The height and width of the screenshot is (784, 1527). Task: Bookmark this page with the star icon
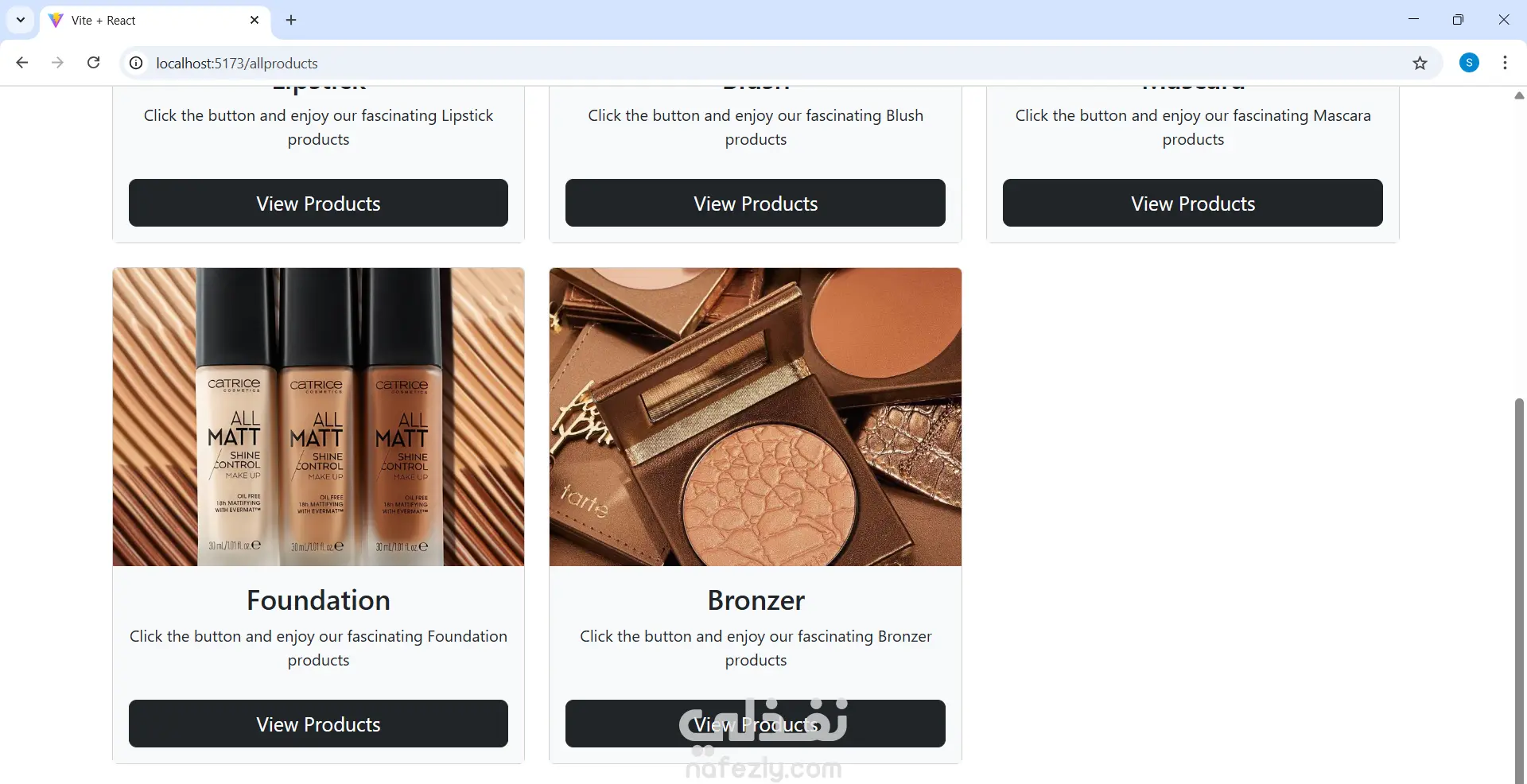click(1420, 63)
